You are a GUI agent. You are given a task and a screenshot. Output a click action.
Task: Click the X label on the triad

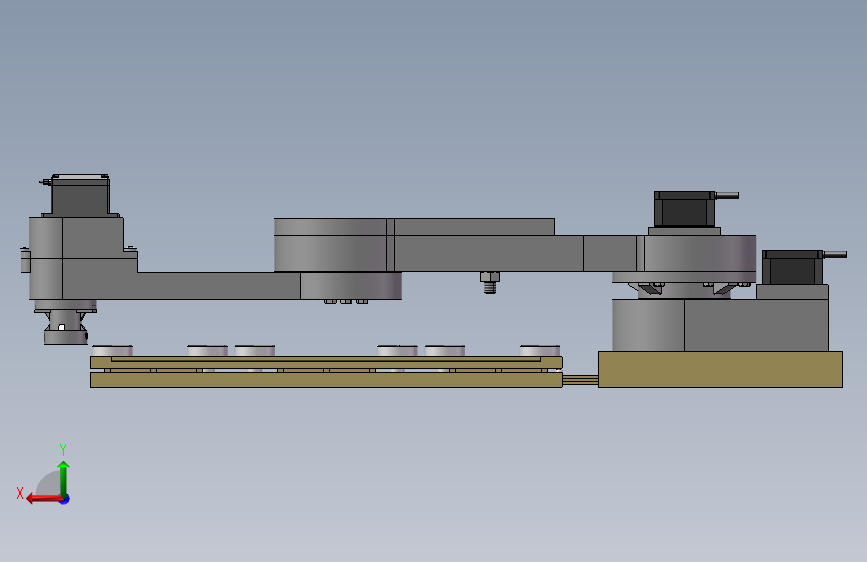point(20,493)
